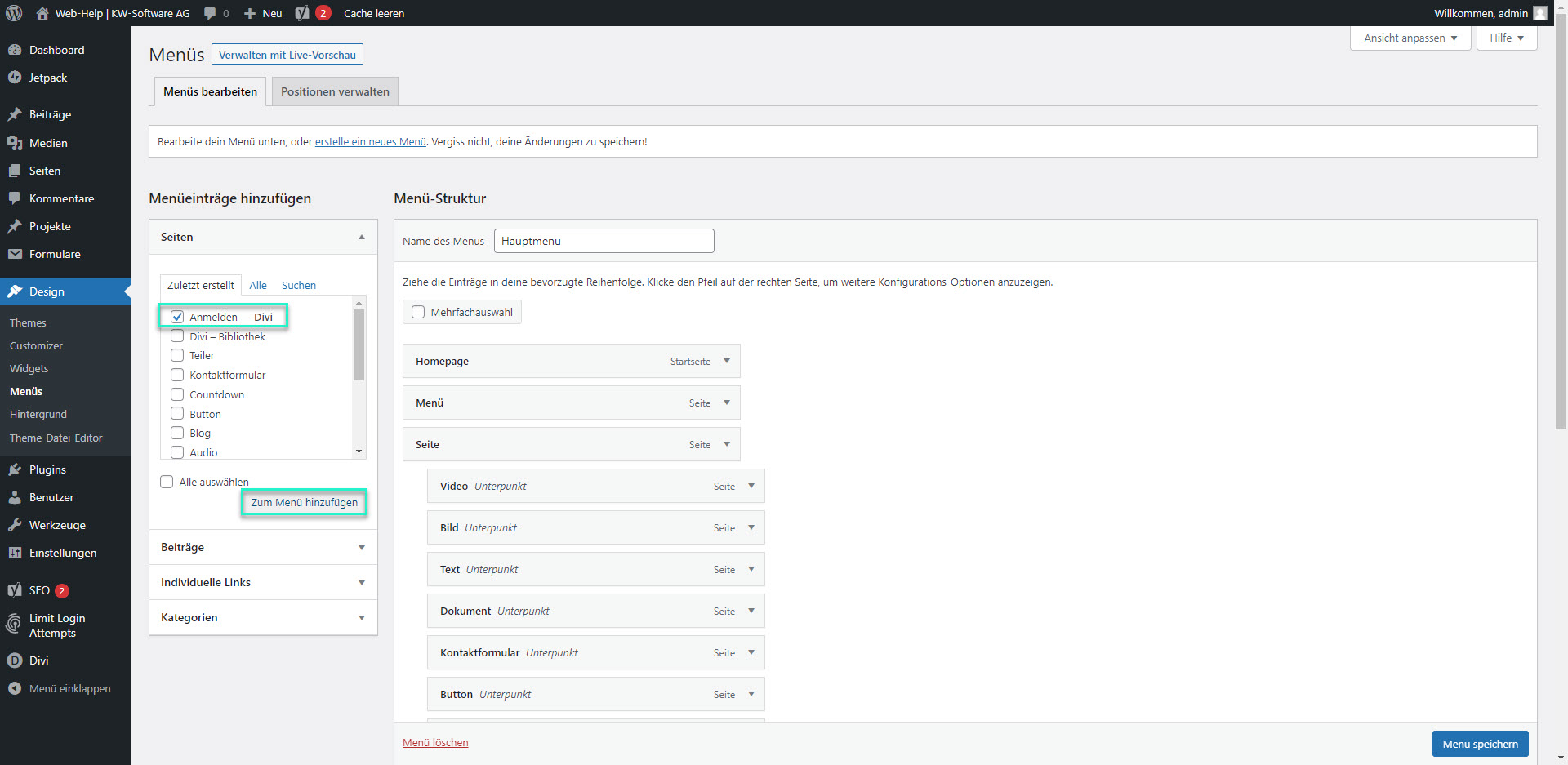Expand the Homepage menu item arrow
The image size is (1568, 765).
click(727, 361)
